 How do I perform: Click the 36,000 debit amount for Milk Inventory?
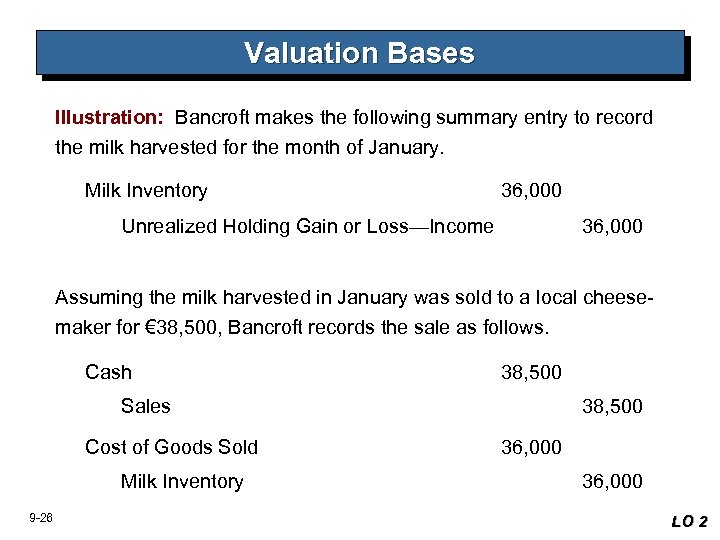click(x=531, y=191)
